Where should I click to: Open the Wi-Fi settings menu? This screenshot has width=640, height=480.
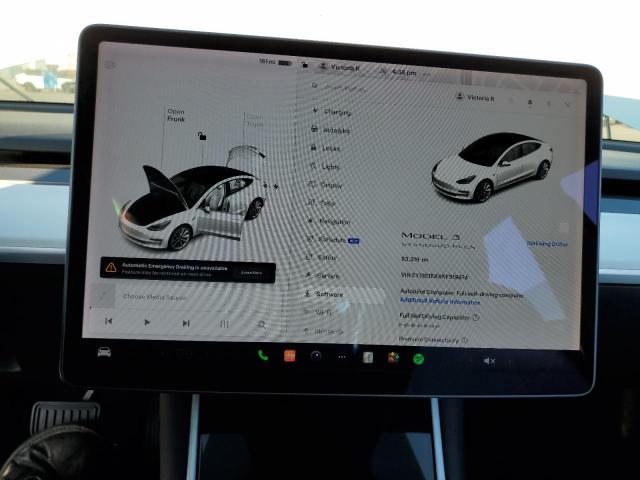pyautogui.click(x=319, y=312)
